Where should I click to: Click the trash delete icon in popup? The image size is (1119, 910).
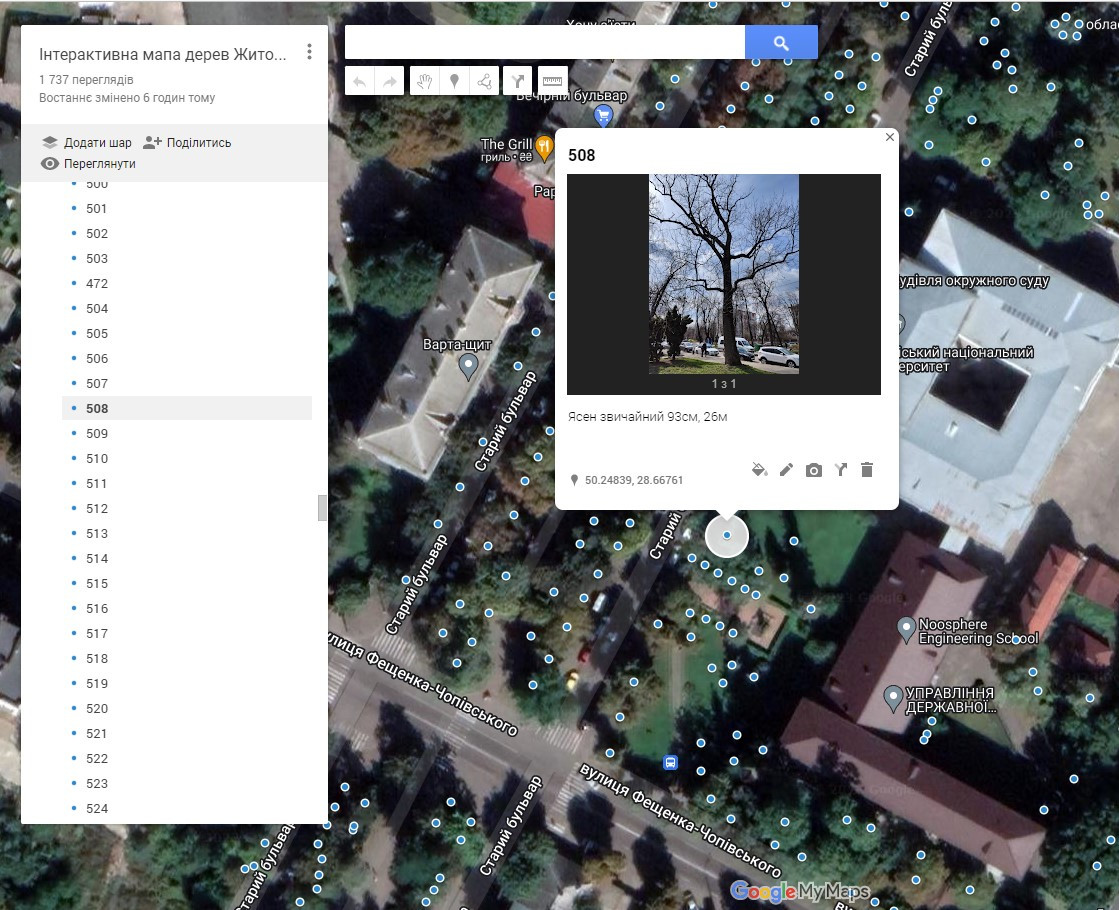tap(867, 470)
